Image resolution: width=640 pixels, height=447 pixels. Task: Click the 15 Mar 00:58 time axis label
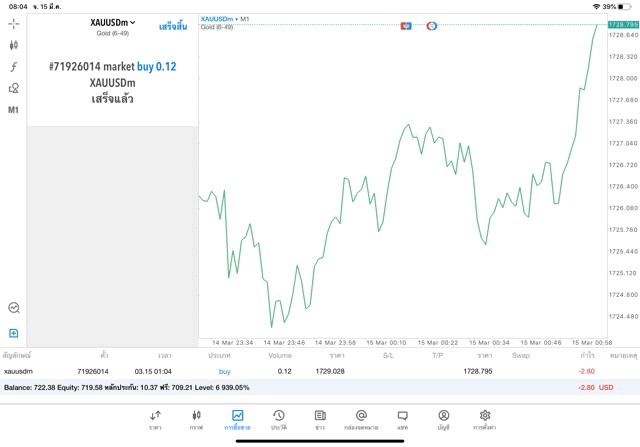click(x=592, y=343)
